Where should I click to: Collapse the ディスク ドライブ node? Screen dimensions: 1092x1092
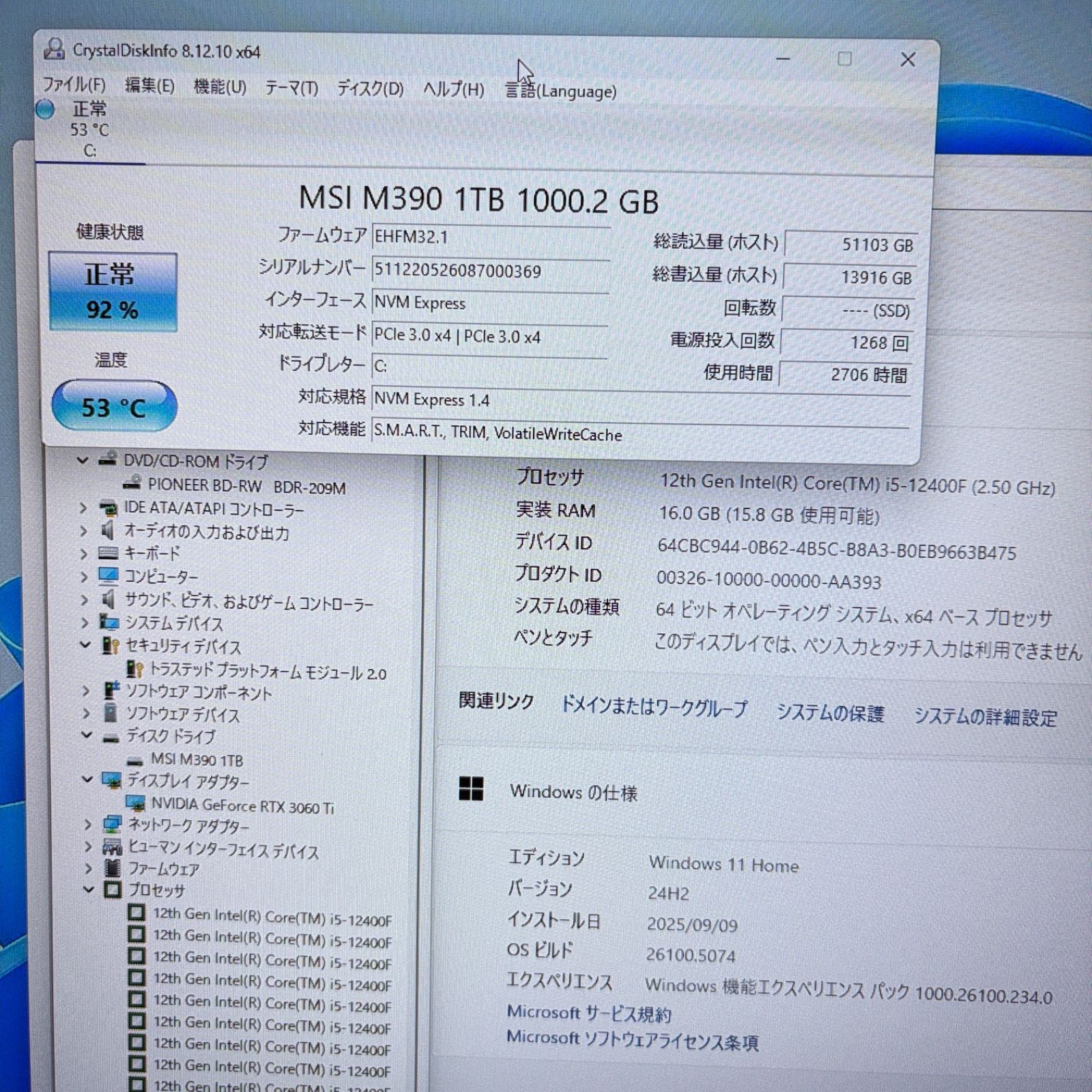(x=87, y=735)
